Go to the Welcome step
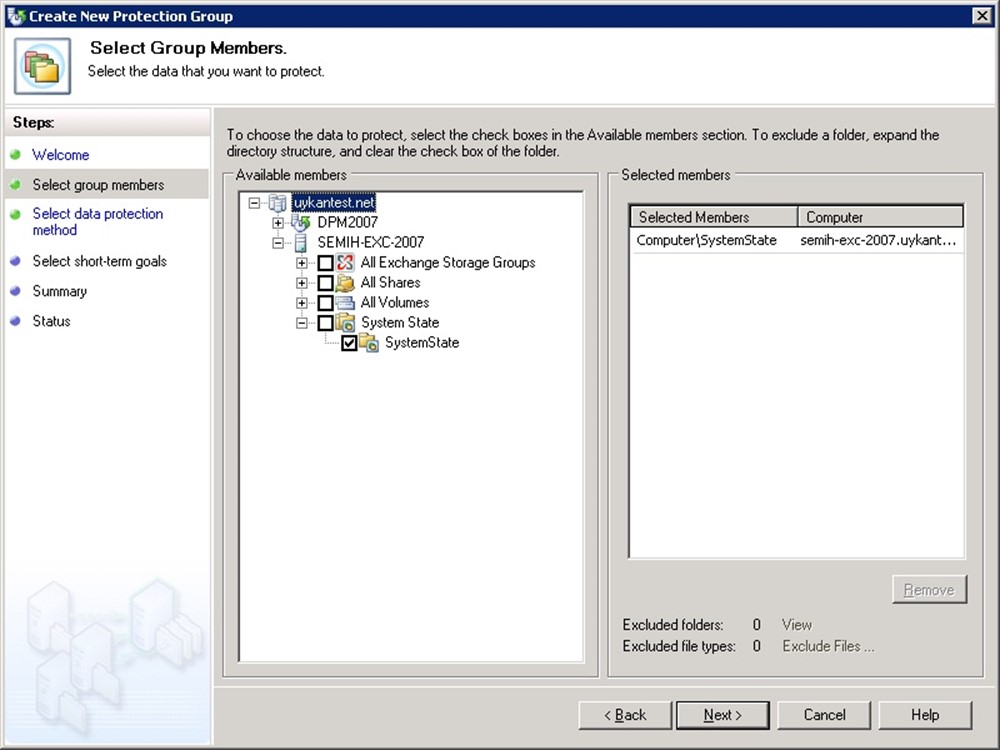The height and width of the screenshot is (750, 1000). tap(60, 155)
